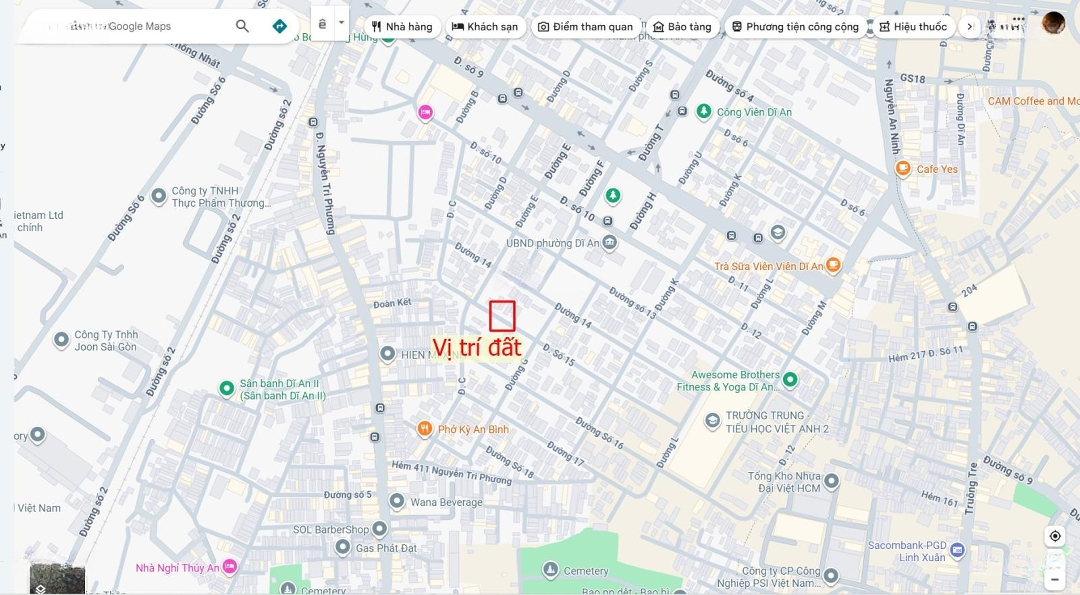1080x595 pixels.
Task: Select the Điểm tham quan chip
Action: (585, 27)
